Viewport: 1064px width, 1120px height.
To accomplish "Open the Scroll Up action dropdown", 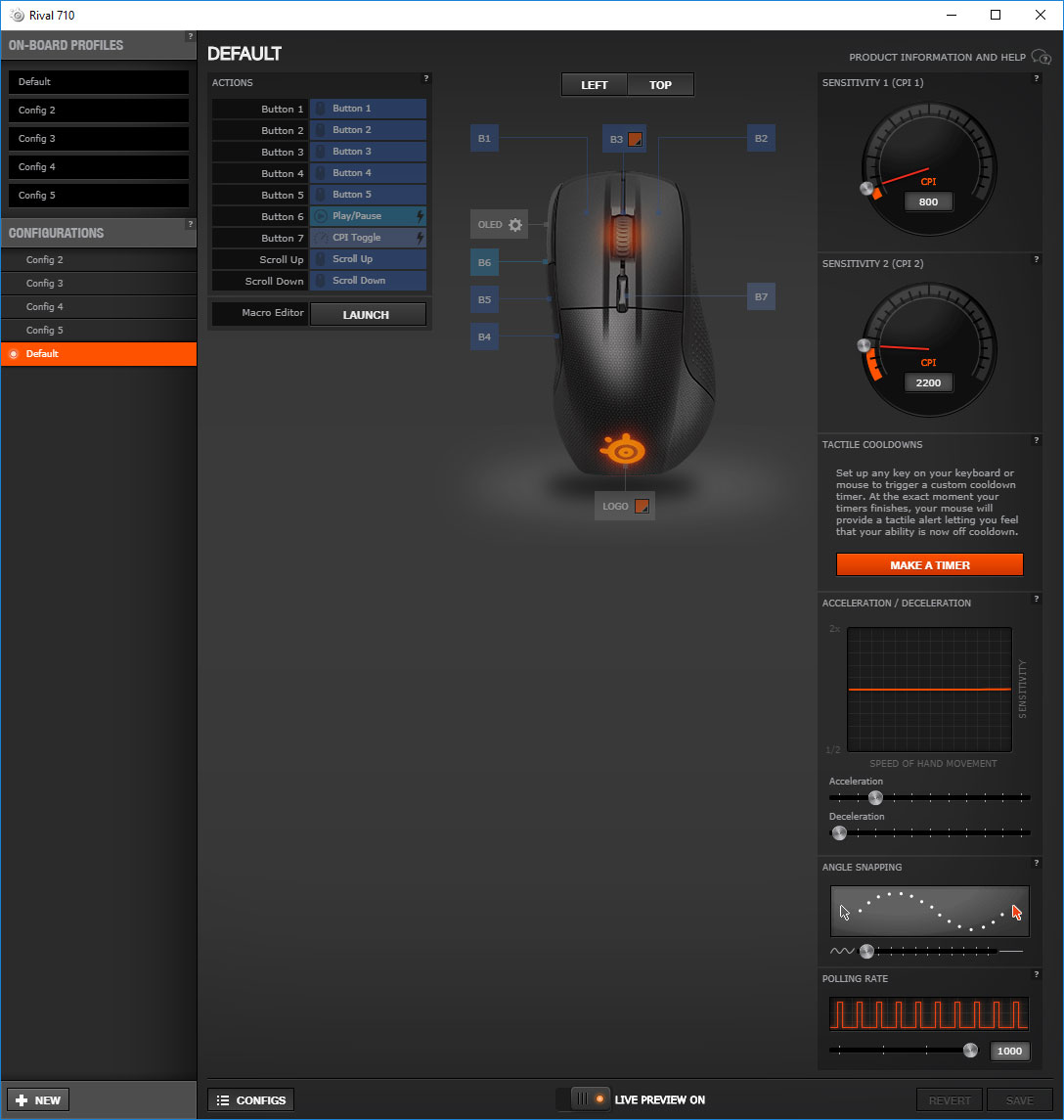I will click(369, 258).
